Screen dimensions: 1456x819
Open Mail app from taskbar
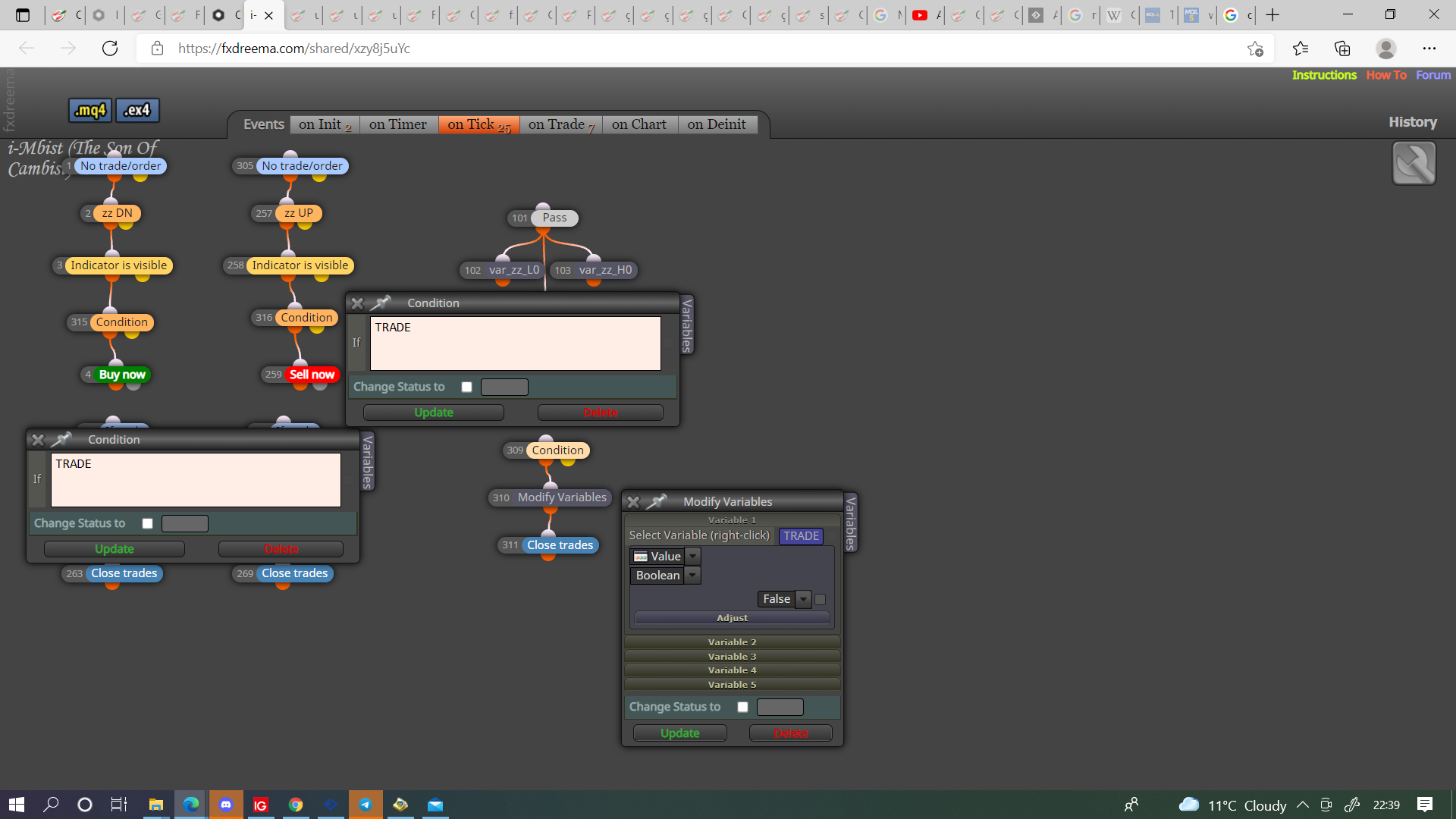[x=435, y=805]
